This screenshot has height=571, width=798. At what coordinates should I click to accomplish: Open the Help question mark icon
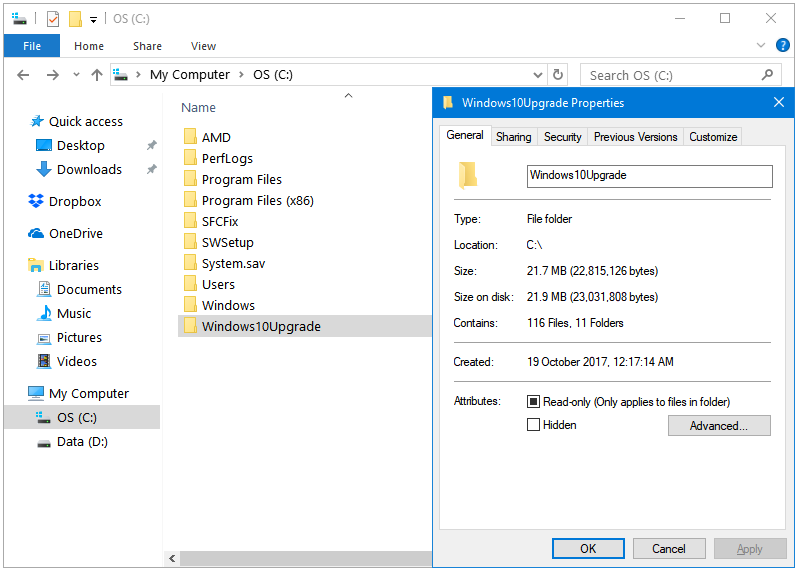(x=782, y=45)
